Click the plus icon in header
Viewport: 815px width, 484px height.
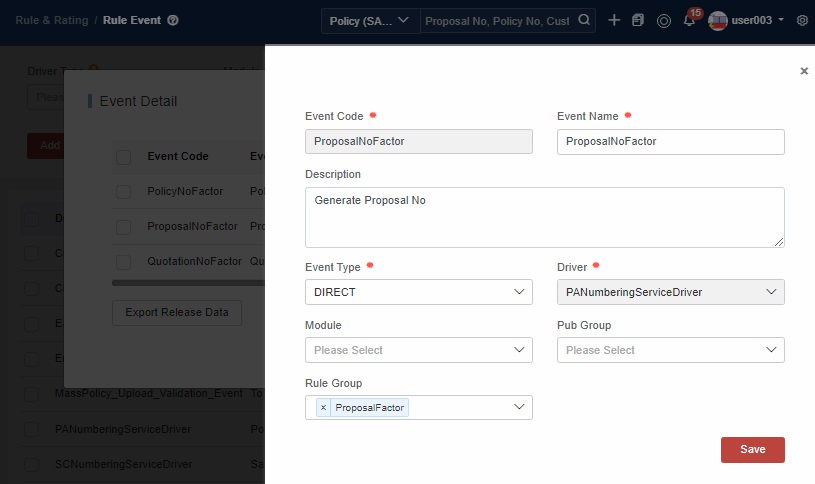614,20
